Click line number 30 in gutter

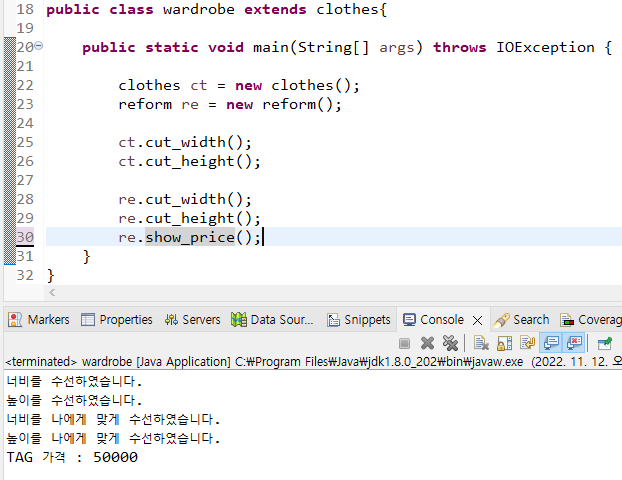pyautogui.click(x=25, y=237)
